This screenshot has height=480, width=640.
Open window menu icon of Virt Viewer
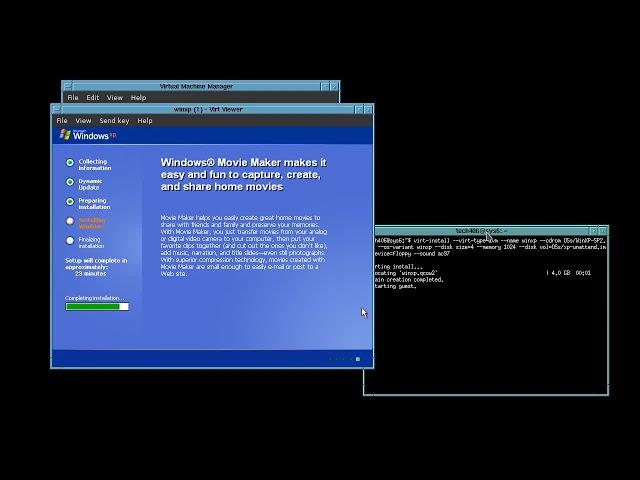[x=57, y=109]
